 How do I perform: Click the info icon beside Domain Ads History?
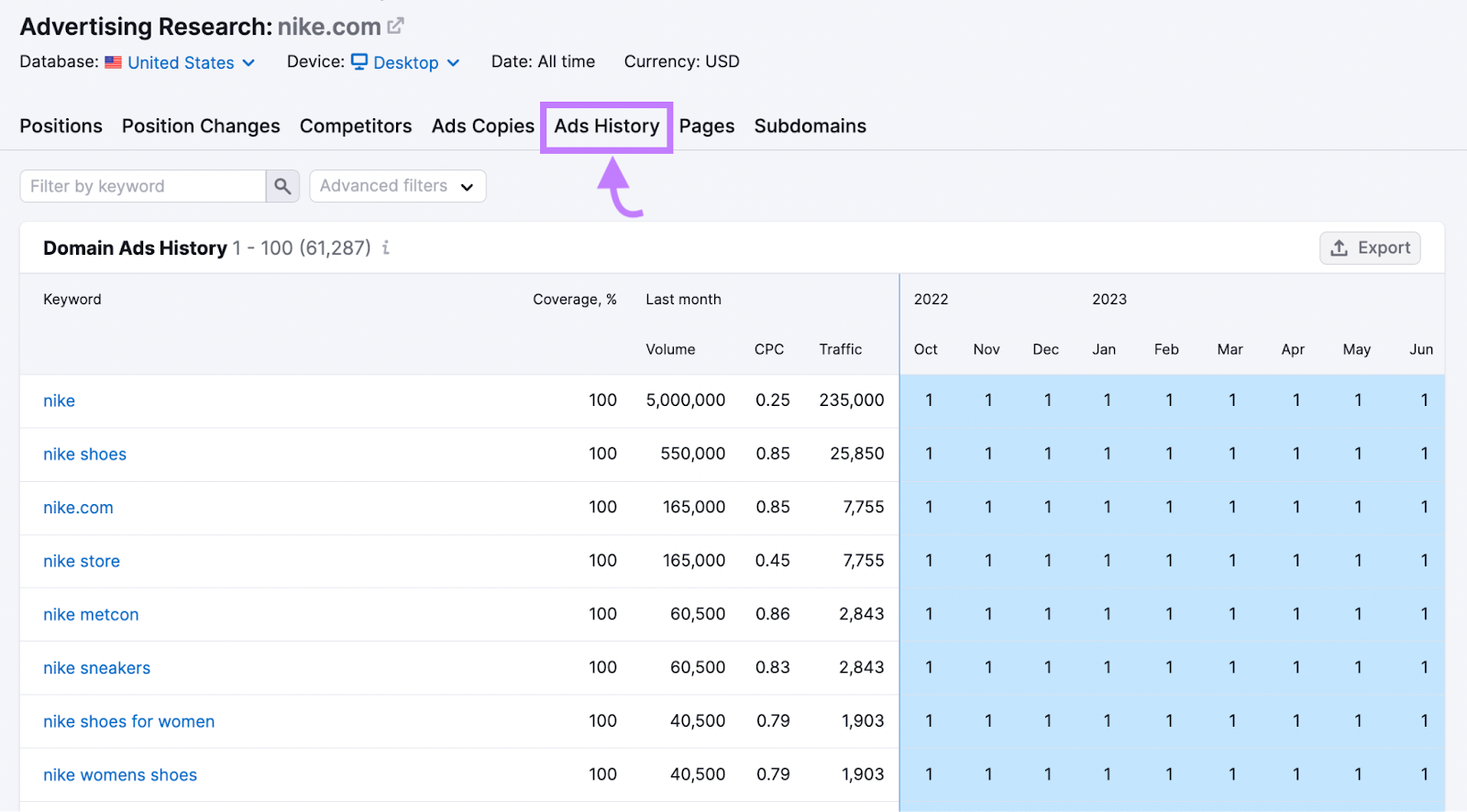(x=386, y=247)
